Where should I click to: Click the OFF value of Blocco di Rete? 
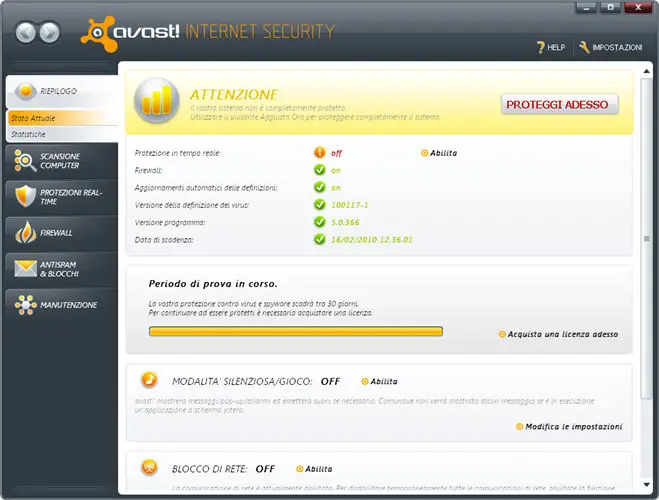click(265, 469)
